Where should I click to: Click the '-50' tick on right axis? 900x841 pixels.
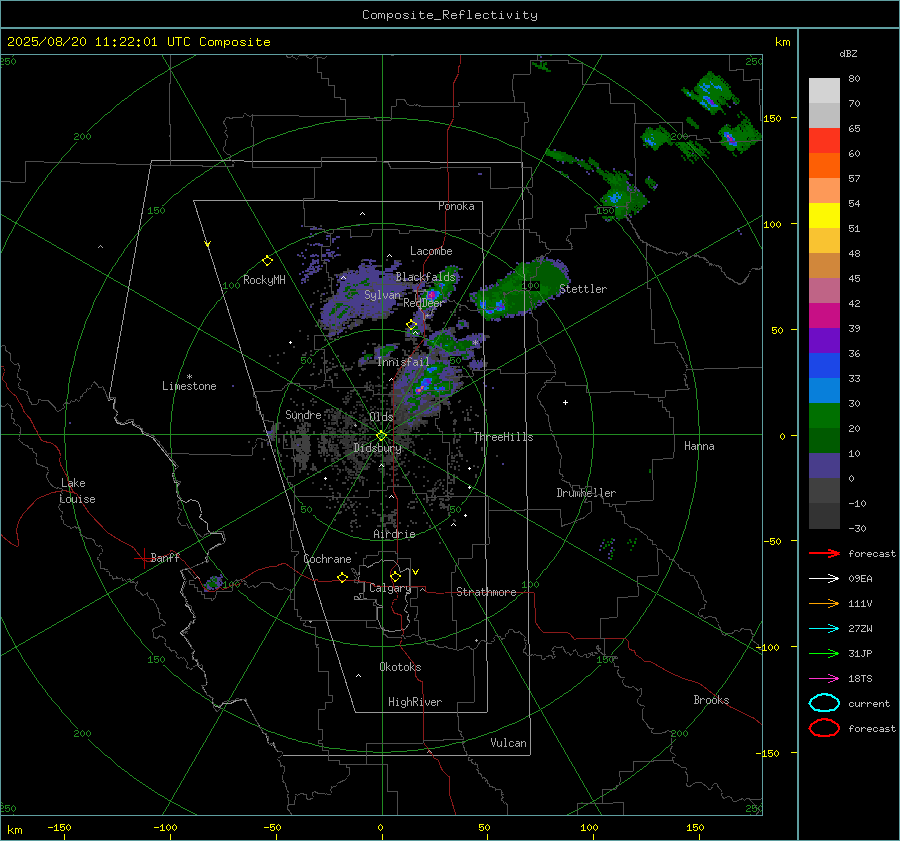(x=772, y=541)
